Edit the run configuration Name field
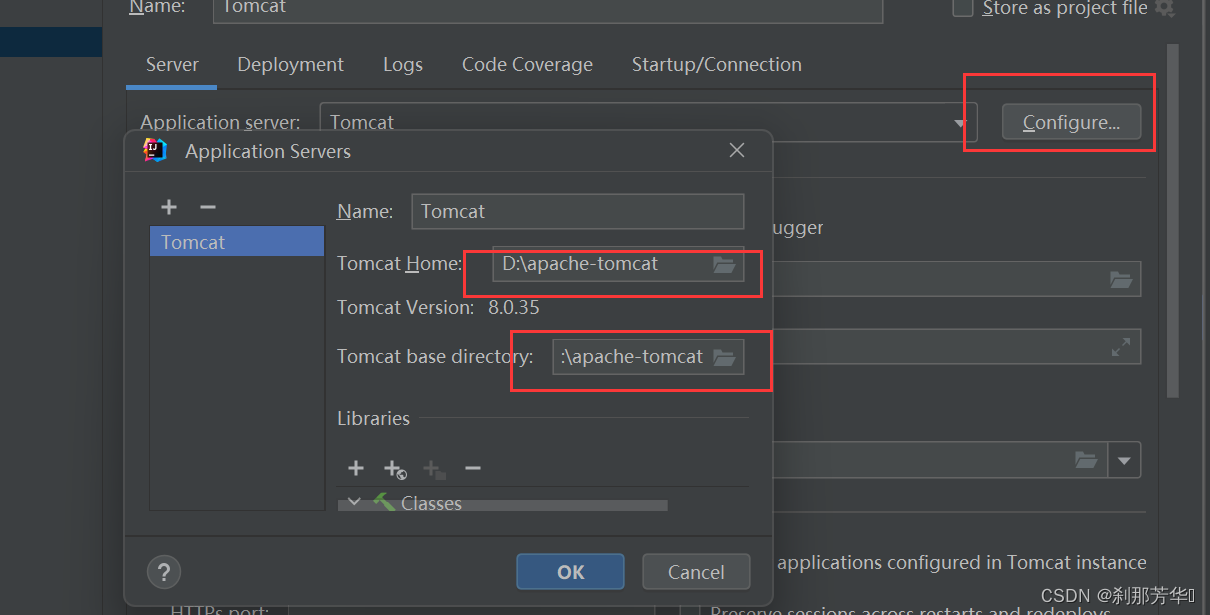1210x615 pixels. coord(548,8)
